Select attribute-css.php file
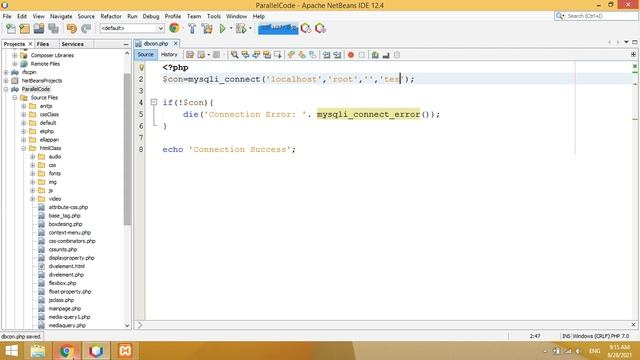 68,207
